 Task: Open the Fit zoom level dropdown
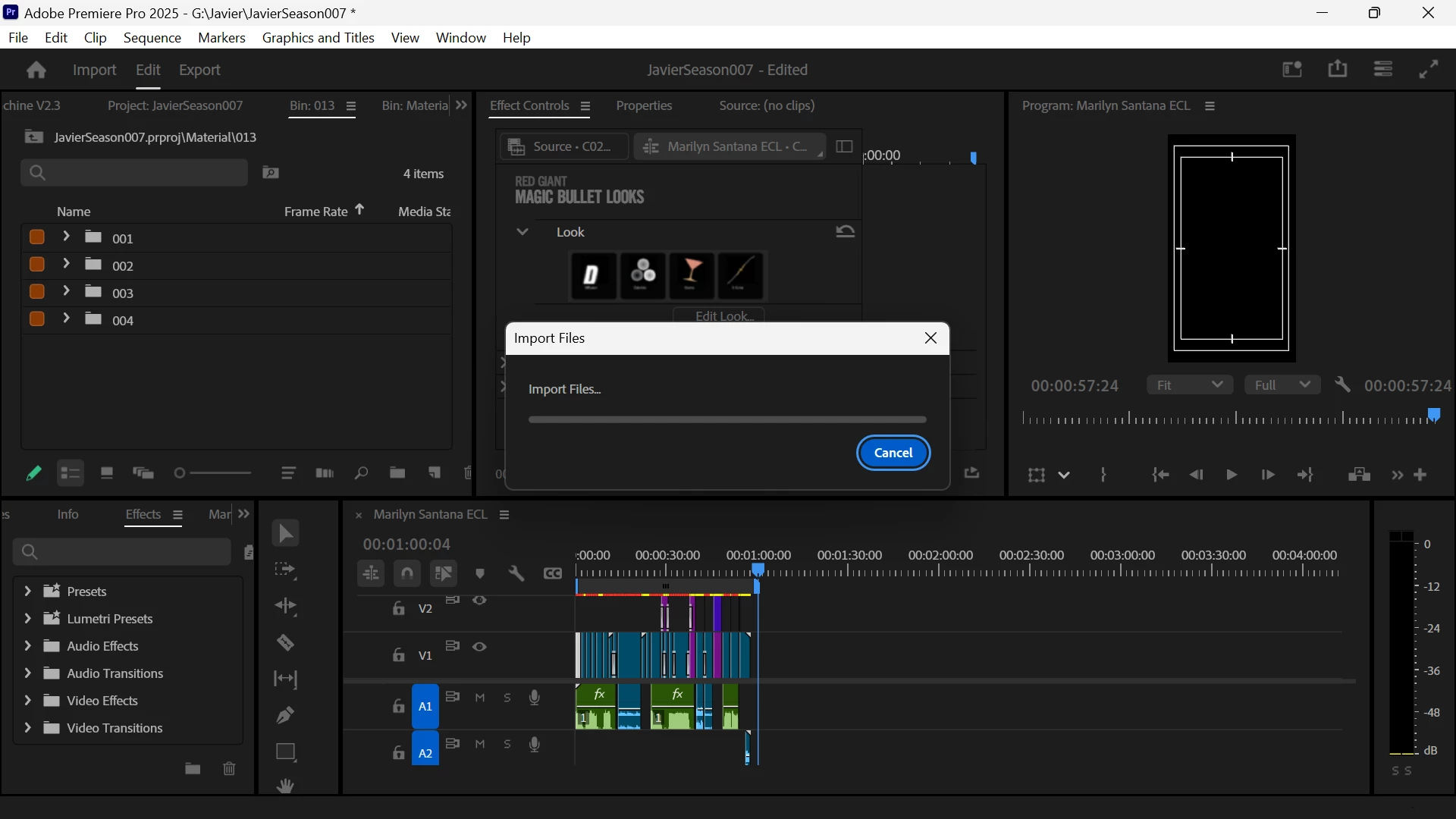[x=1189, y=385]
